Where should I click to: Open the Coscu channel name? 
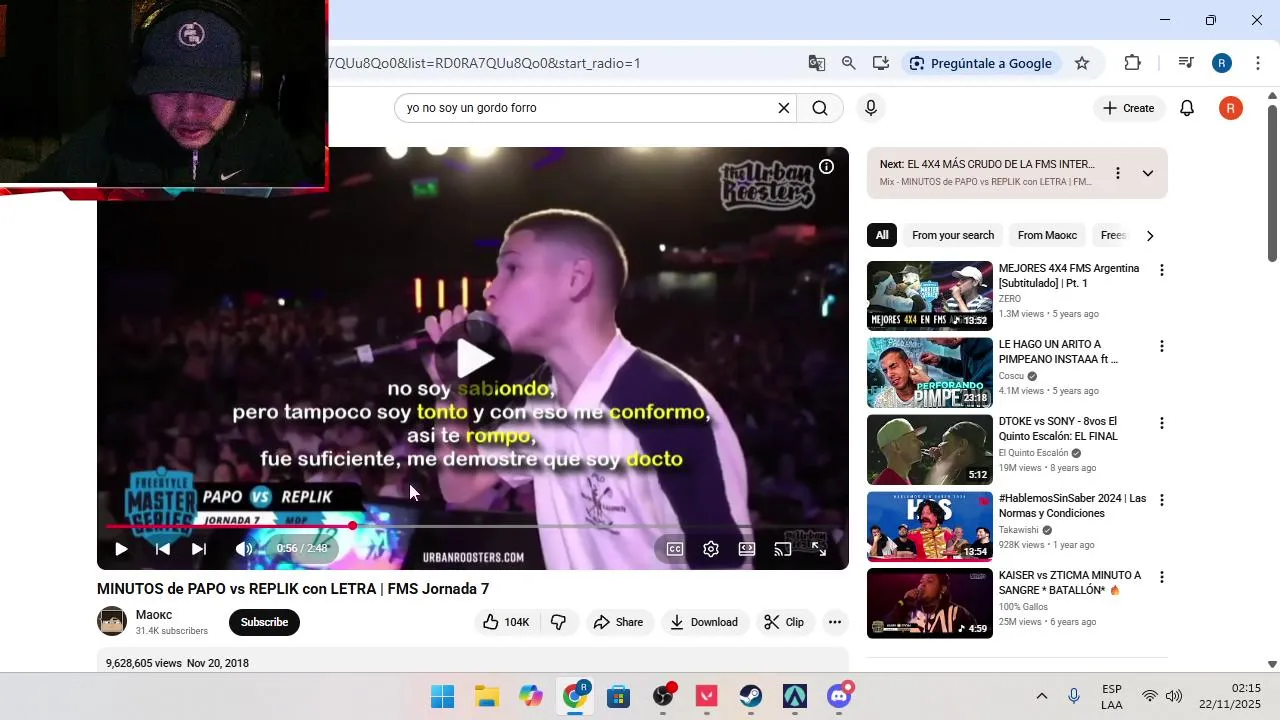1011,376
